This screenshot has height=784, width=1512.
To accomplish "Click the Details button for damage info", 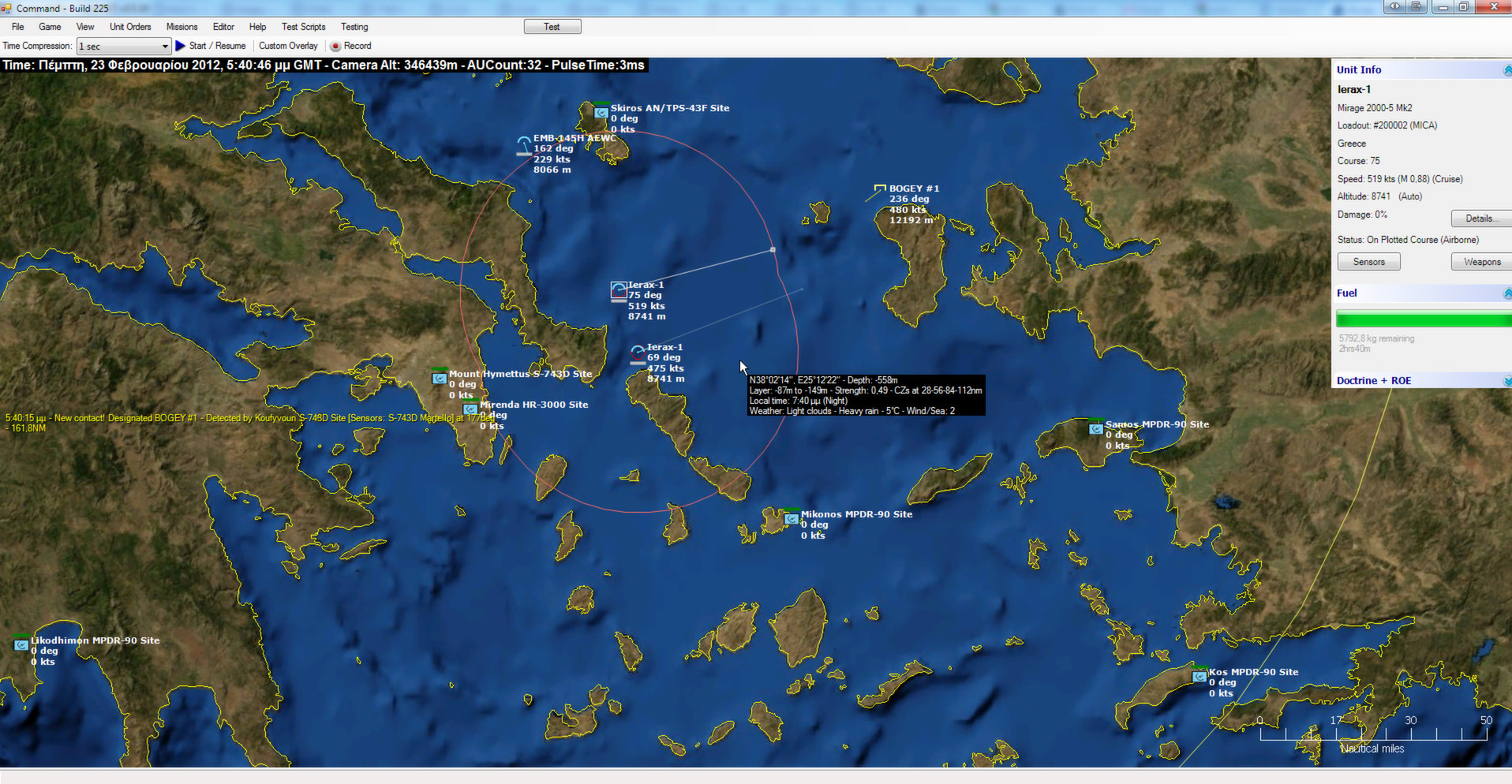I will (x=1480, y=218).
